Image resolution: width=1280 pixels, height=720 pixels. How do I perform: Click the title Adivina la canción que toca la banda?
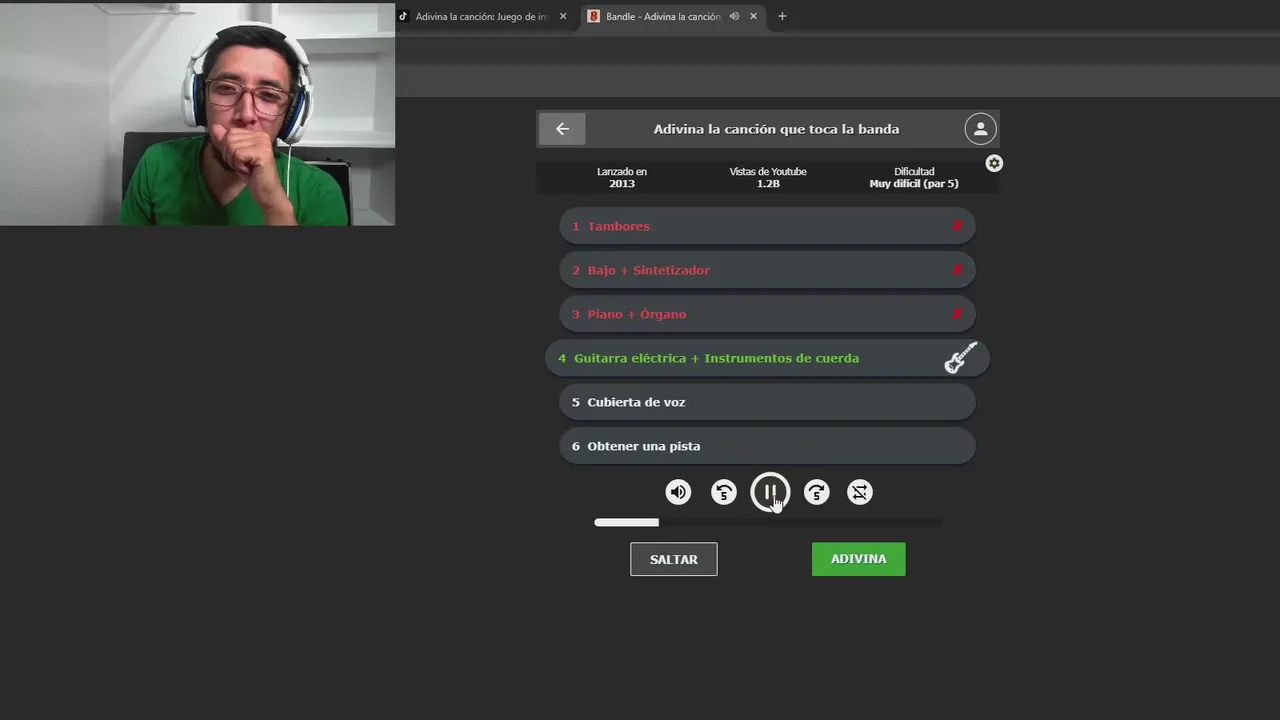point(776,129)
